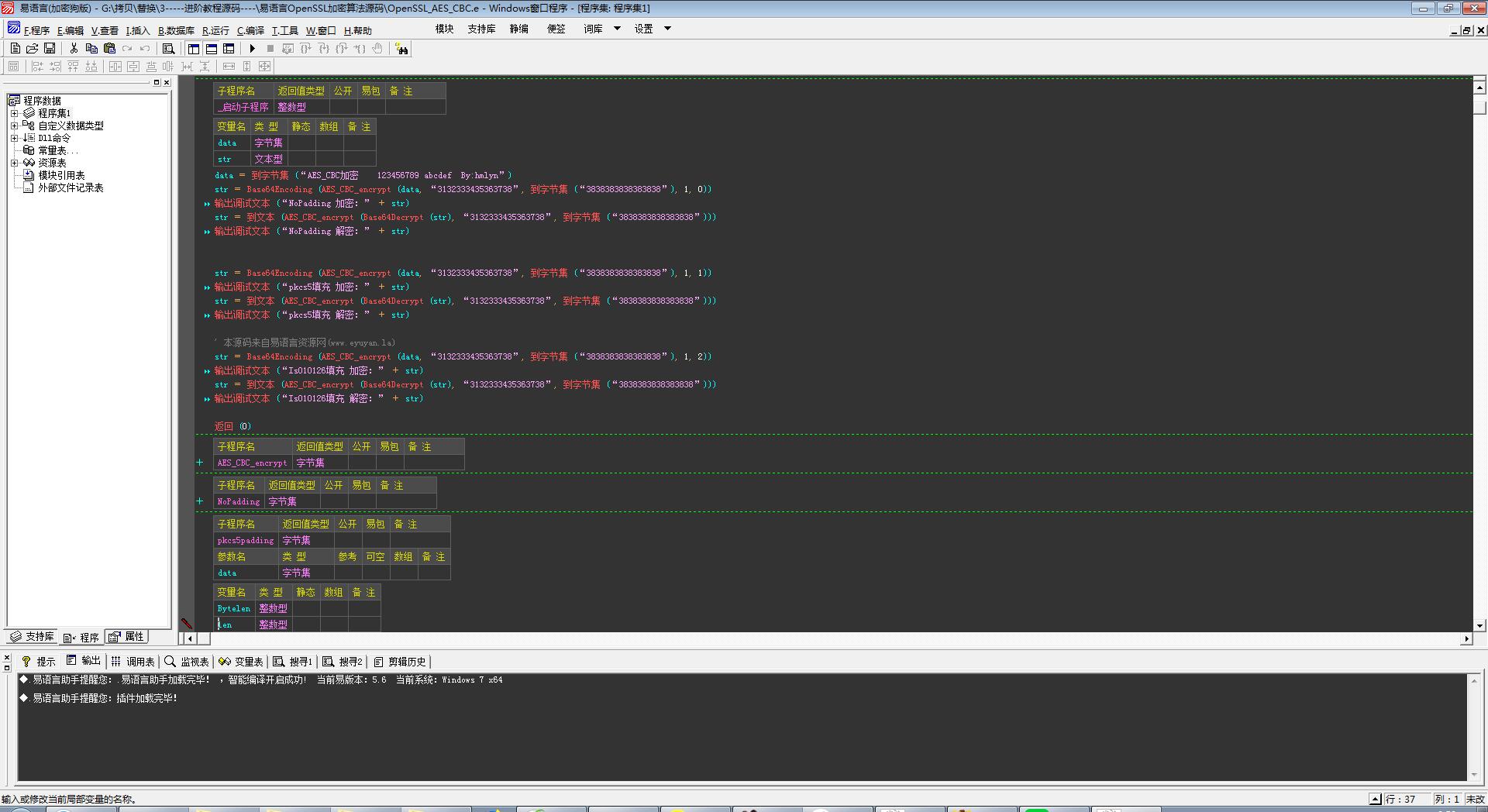Open the 搜寻1 tab
Image resolution: width=1488 pixels, height=812 pixels.
click(292, 662)
